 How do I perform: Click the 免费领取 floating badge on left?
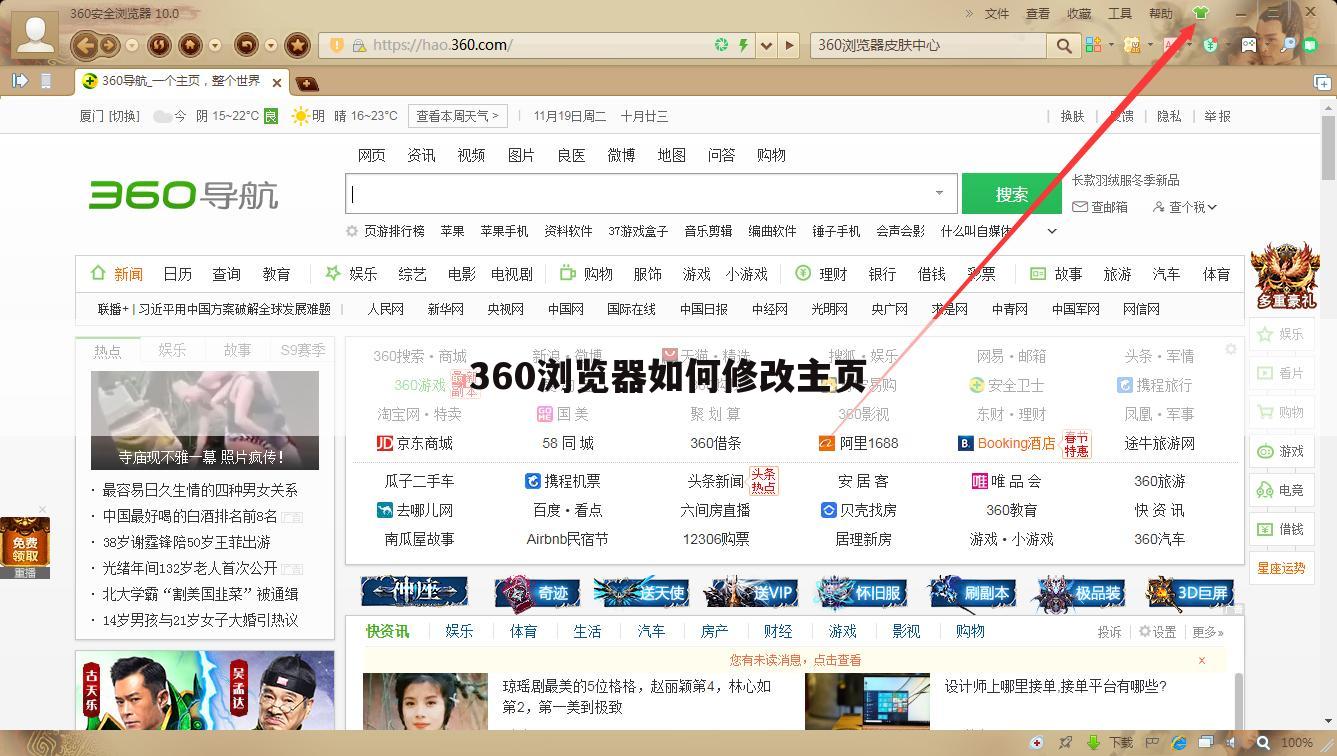point(24,547)
